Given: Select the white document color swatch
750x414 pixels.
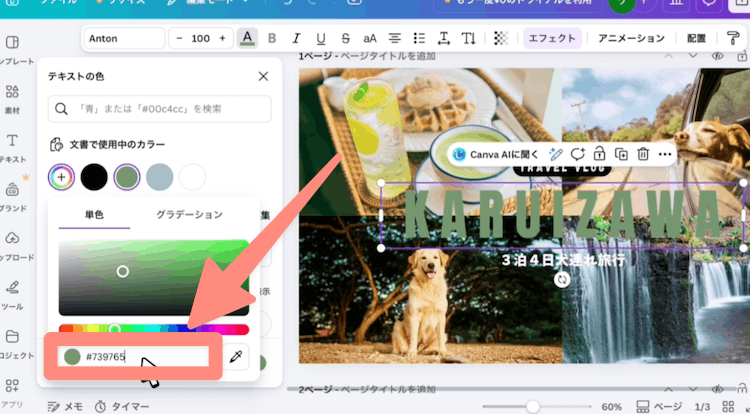Looking at the screenshot, I should coord(192,177).
